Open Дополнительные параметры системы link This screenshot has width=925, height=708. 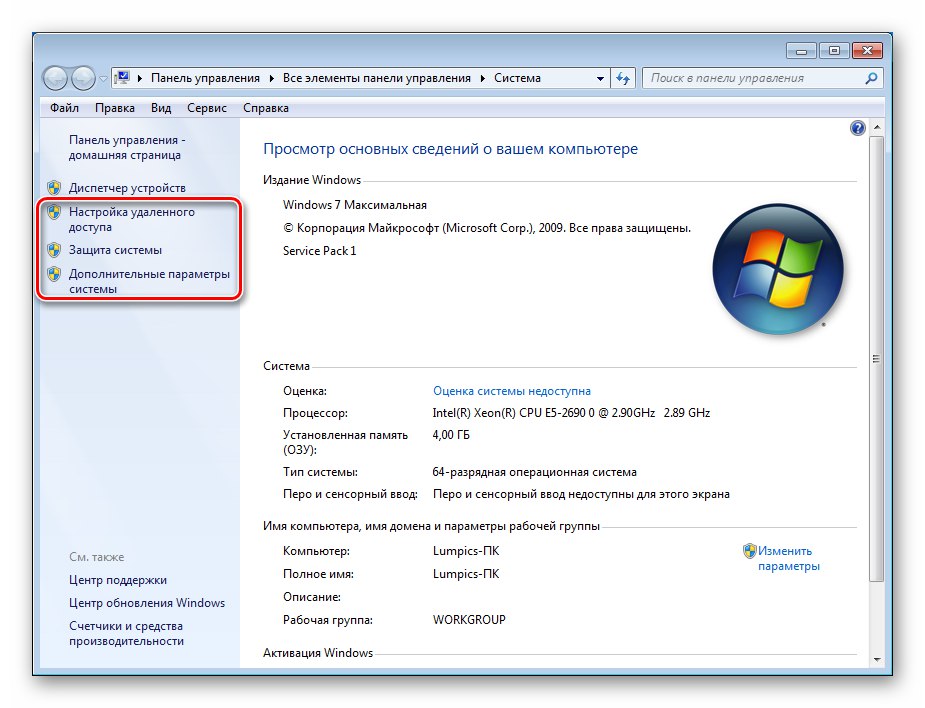(149, 281)
